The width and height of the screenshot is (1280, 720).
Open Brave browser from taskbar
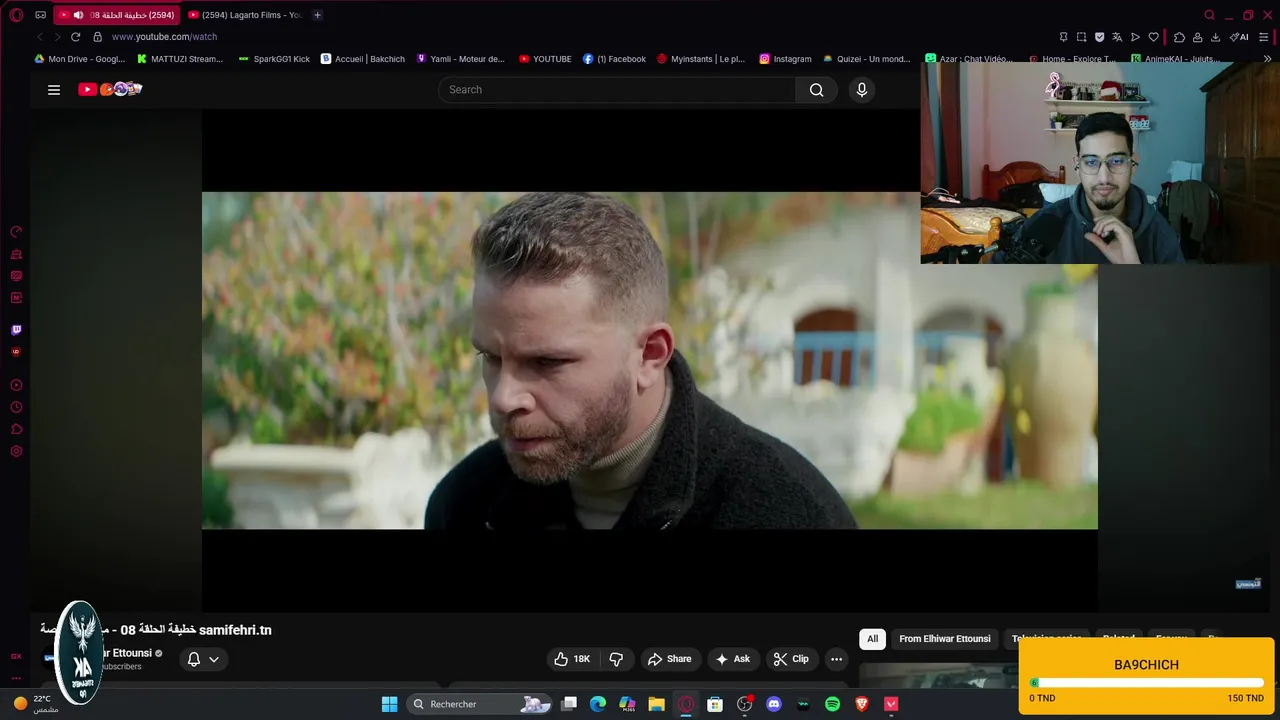(861, 704)
